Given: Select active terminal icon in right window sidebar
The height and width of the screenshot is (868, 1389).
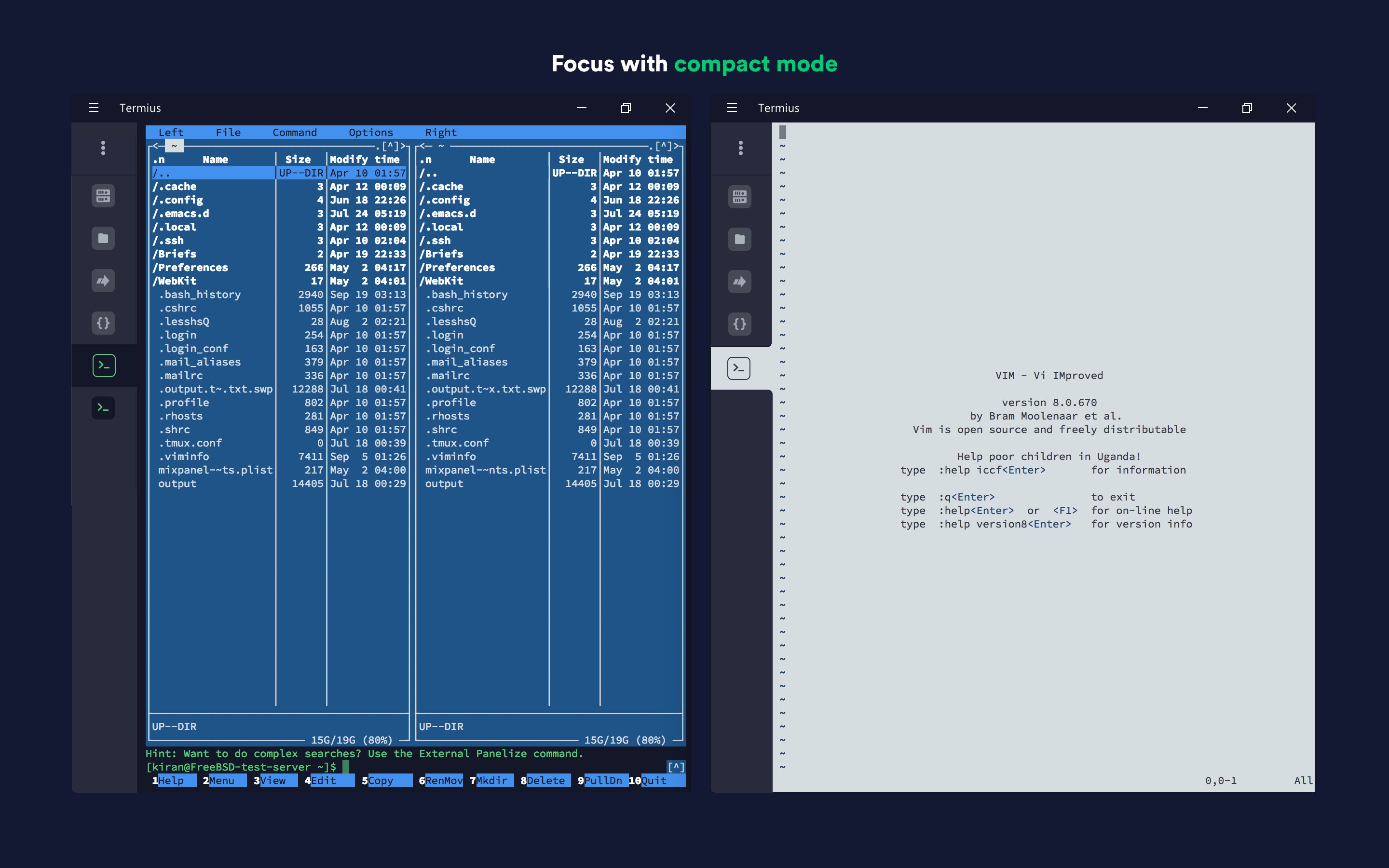Looking at the screenshot, I should [x=739, y=368].
